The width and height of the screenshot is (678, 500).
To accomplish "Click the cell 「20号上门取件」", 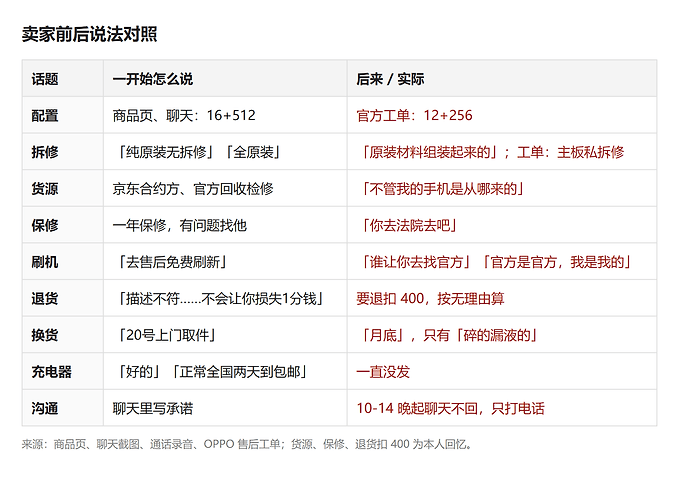I will (225, 334).
